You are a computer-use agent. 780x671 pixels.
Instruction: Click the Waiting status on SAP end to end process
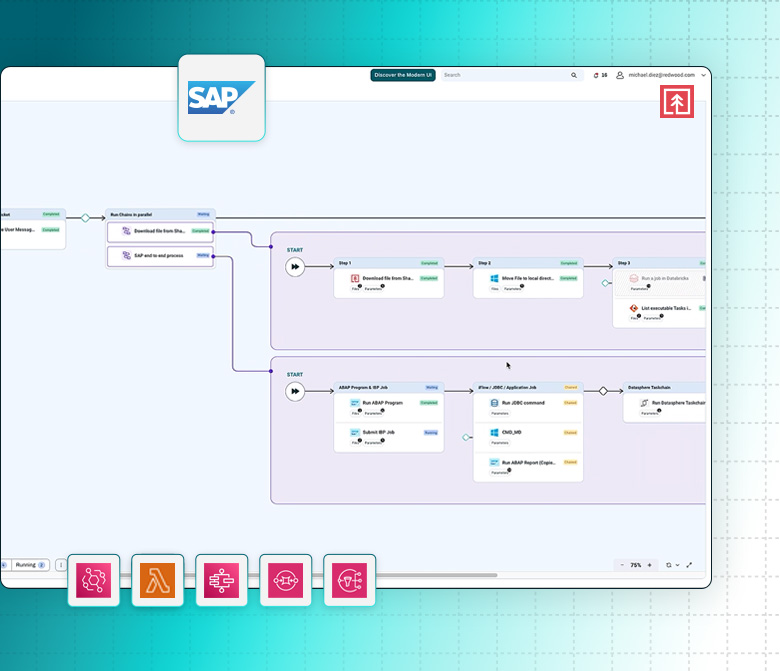tap(203, 255)
